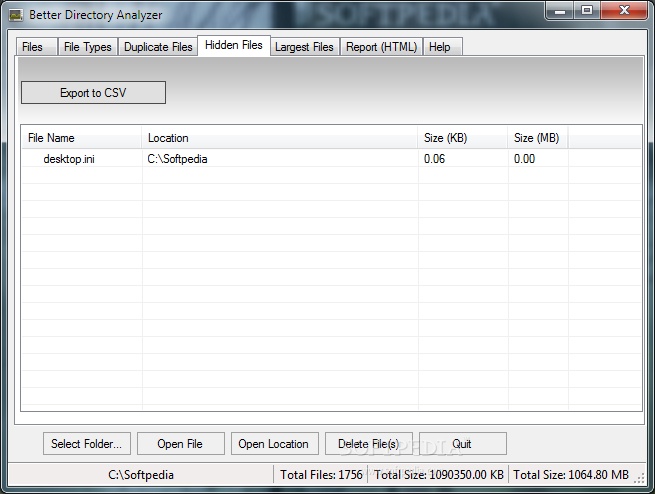Sort by Location column header
This screenshot has height=494, width=655.
coord(279,138)
